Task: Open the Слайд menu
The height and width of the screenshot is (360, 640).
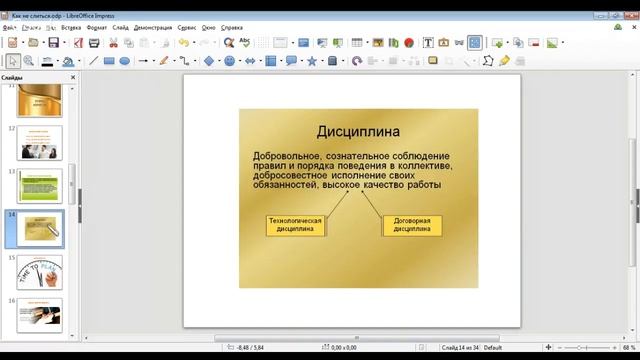Action: pos(120,28)
